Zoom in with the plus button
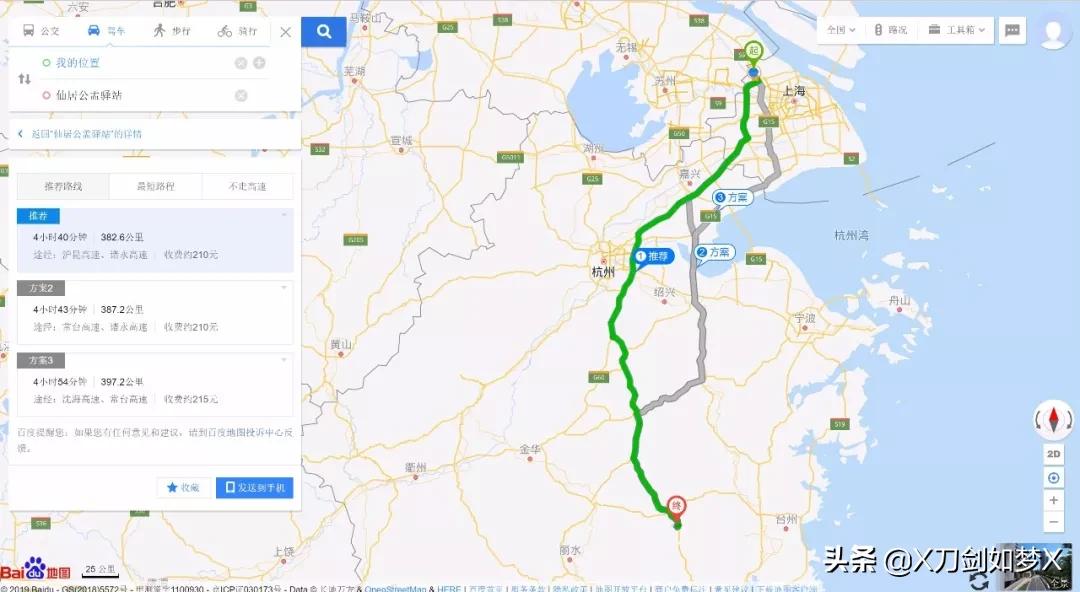 (x=1053, y=500)
